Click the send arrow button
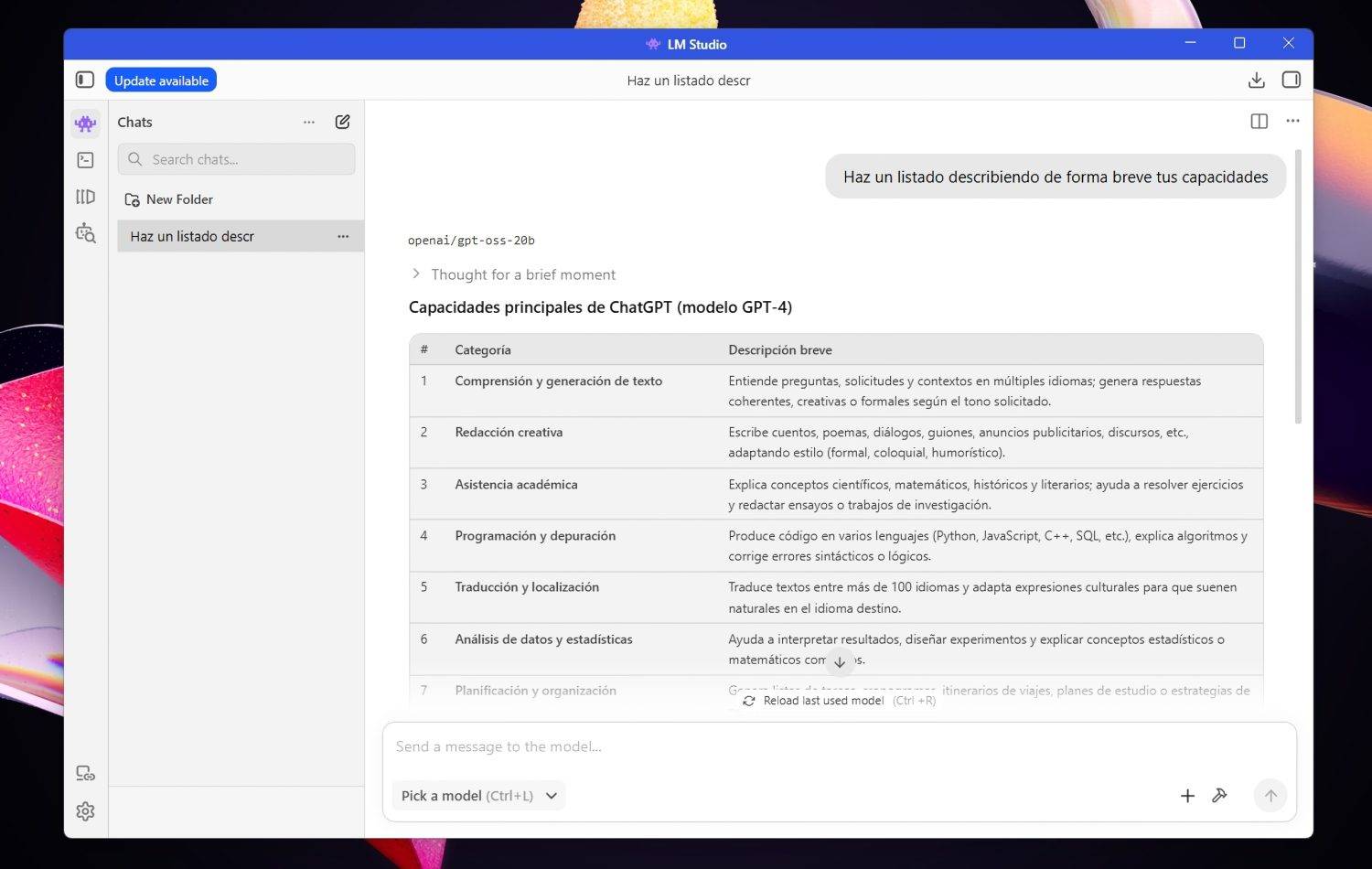This screenshot has height=869, width=1372. click(x=1270, y=796)
